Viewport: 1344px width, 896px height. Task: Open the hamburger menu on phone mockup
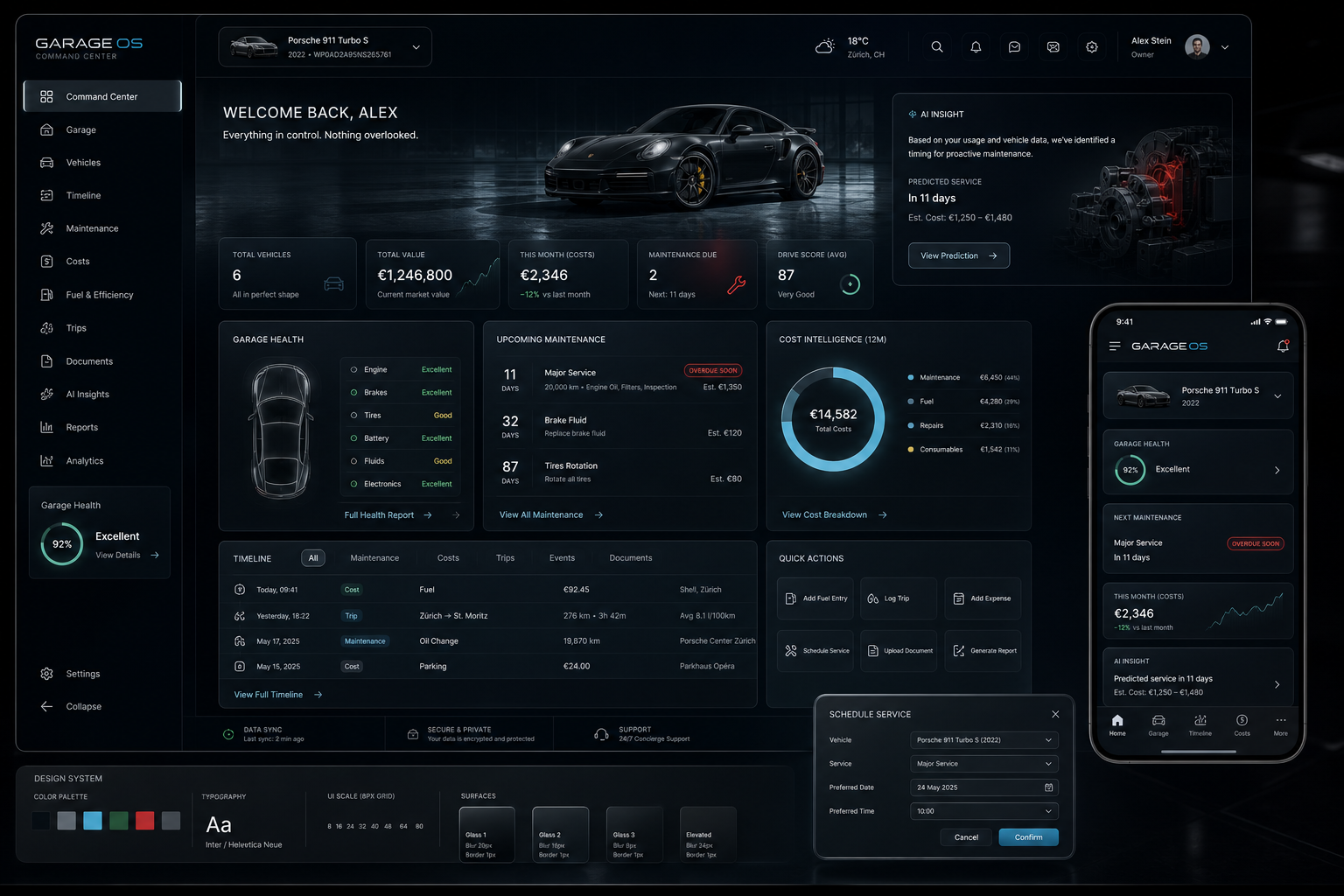[x=1115, y=346]
